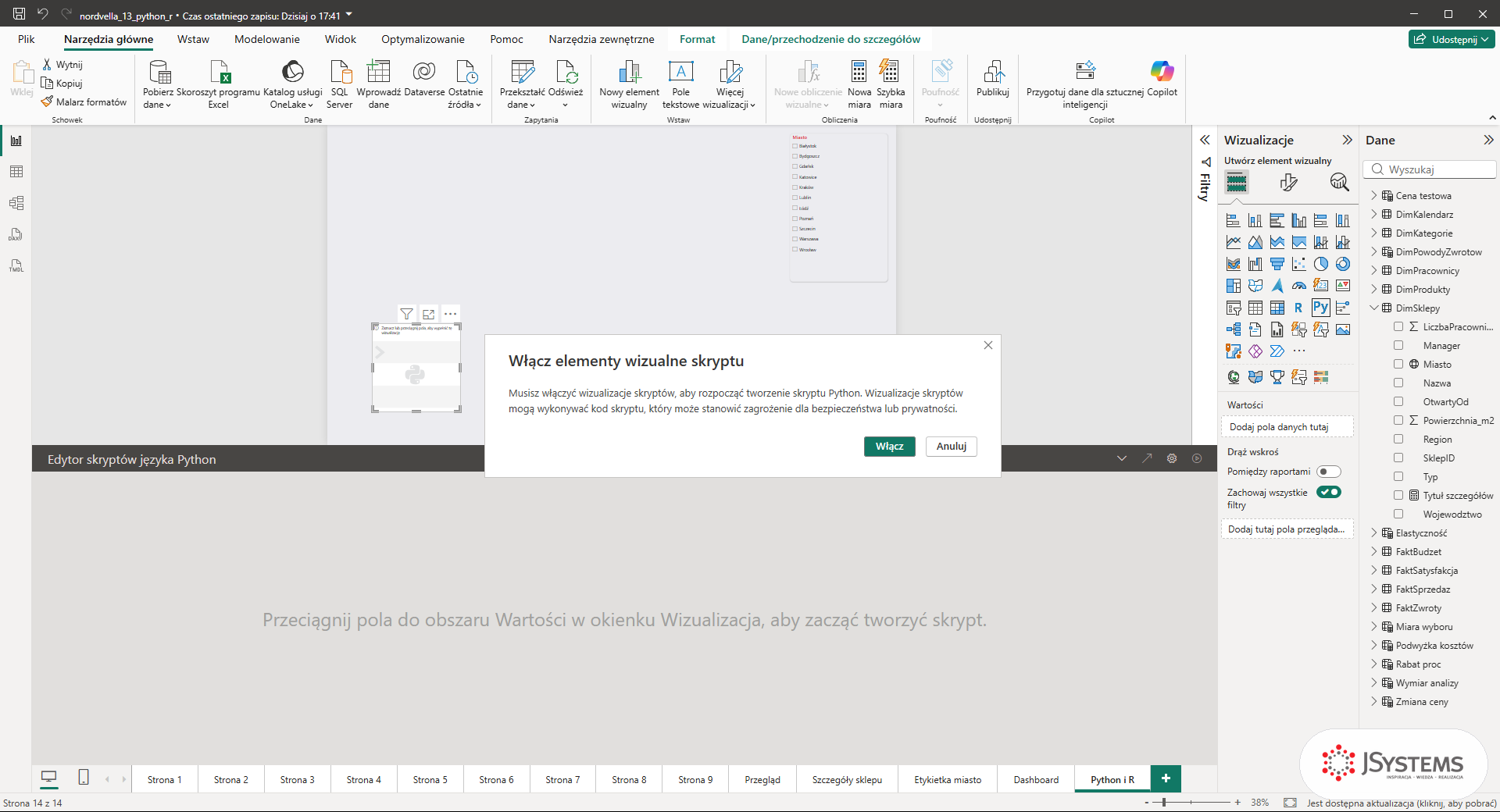Open the Copilot button in ribbon
This screenshot has width=1500, height=812.
coord(1162,80)
